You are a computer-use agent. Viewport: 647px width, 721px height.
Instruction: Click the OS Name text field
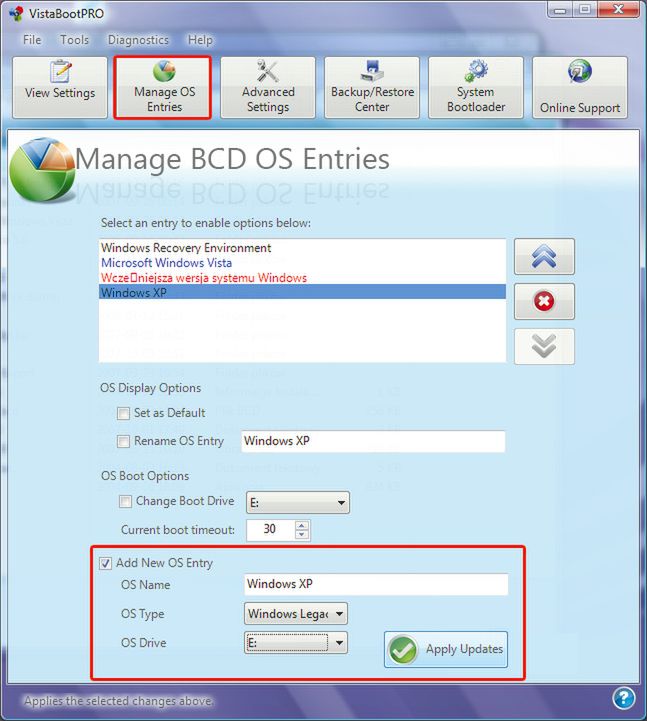coord(376,584)
